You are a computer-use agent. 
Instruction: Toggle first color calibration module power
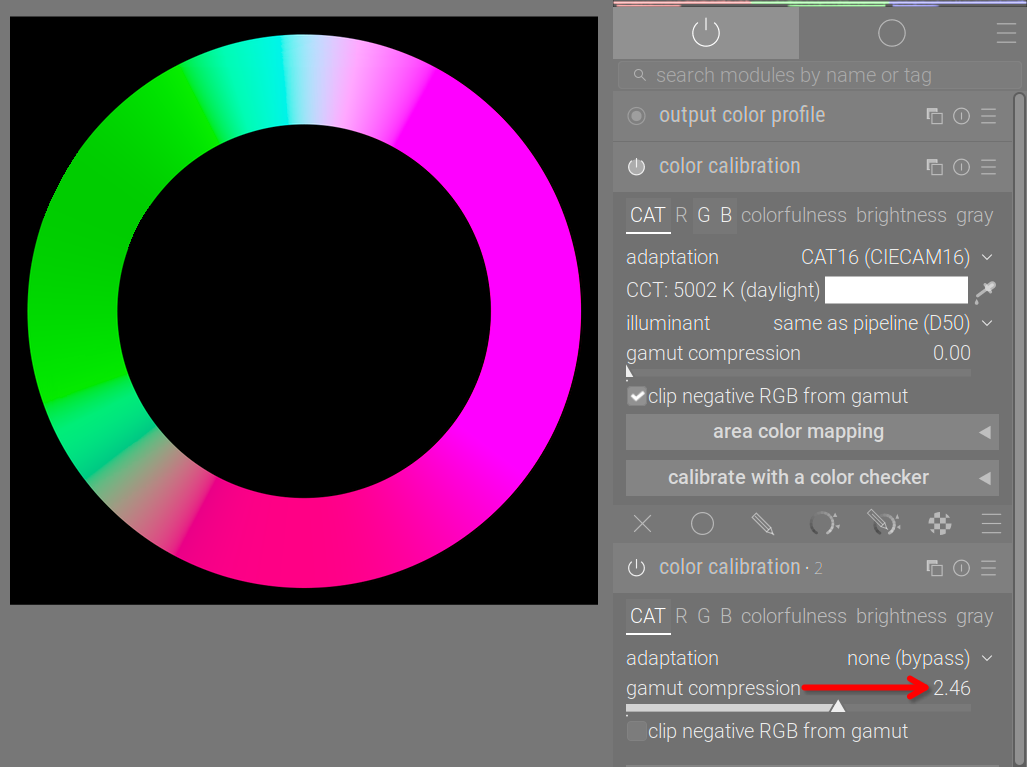pyautogui.click(x=636, y=167)
